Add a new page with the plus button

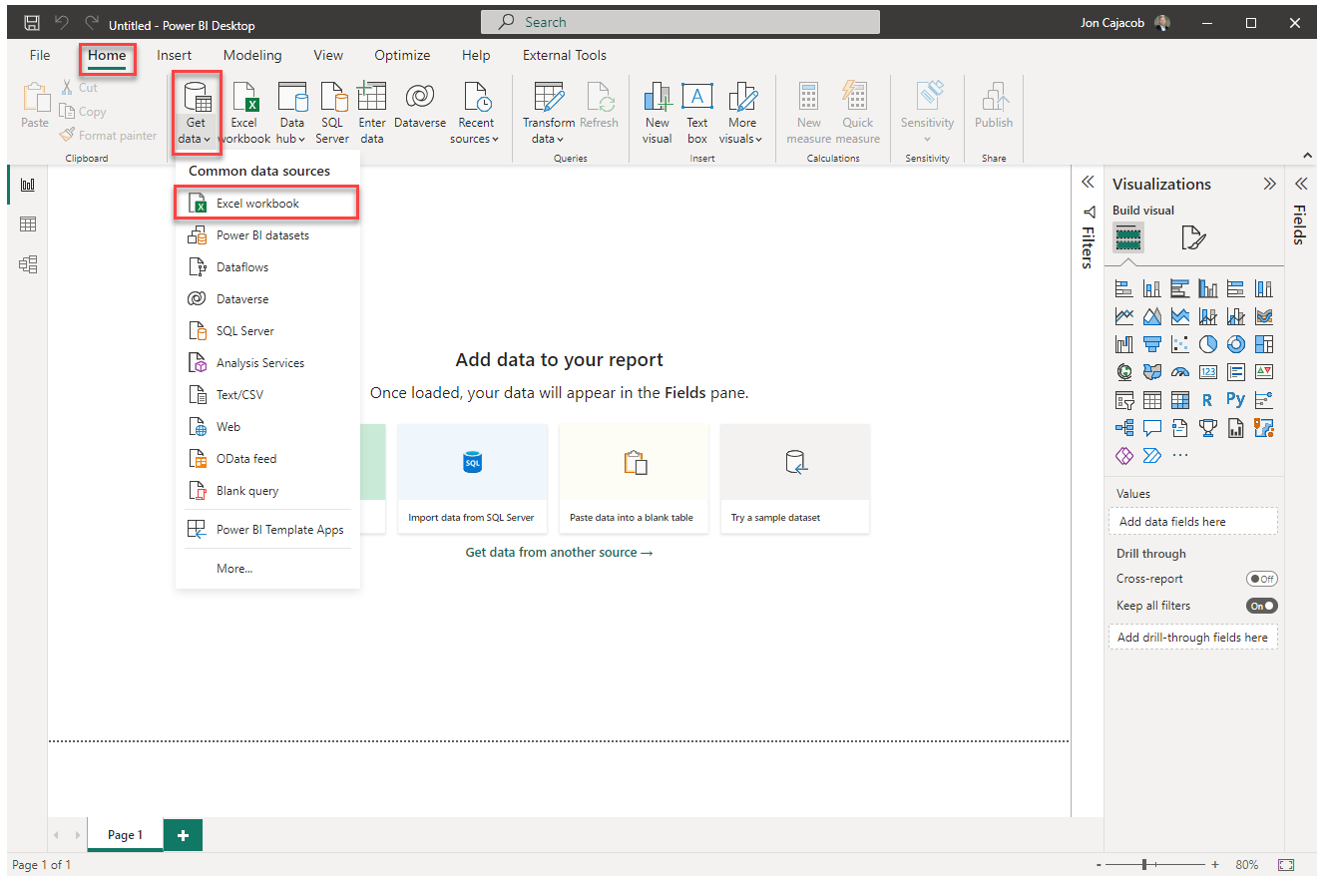click(183, 835)
